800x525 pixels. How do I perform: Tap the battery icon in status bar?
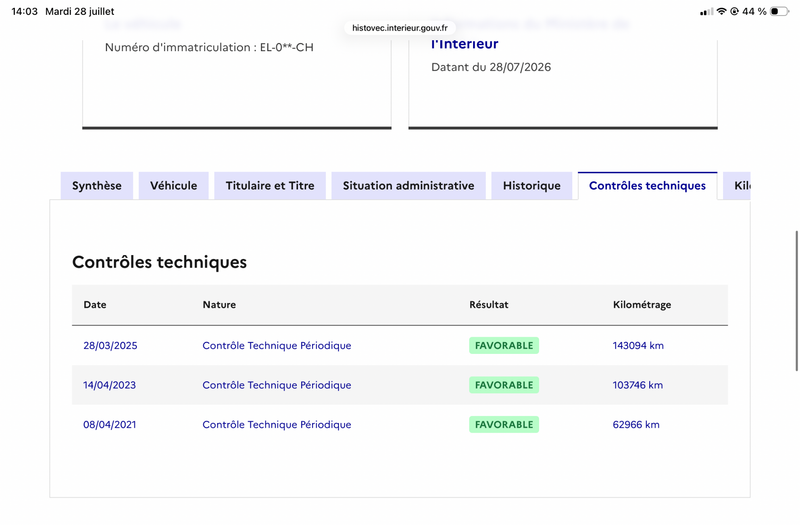779,11
